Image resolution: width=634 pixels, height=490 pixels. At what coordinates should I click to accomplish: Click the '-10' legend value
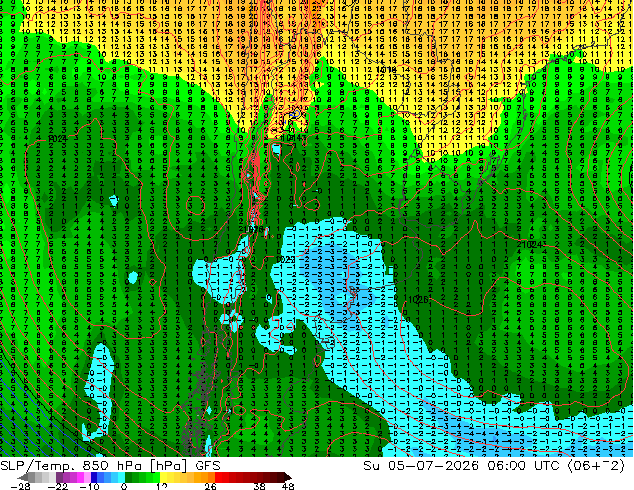pos(89,486)
